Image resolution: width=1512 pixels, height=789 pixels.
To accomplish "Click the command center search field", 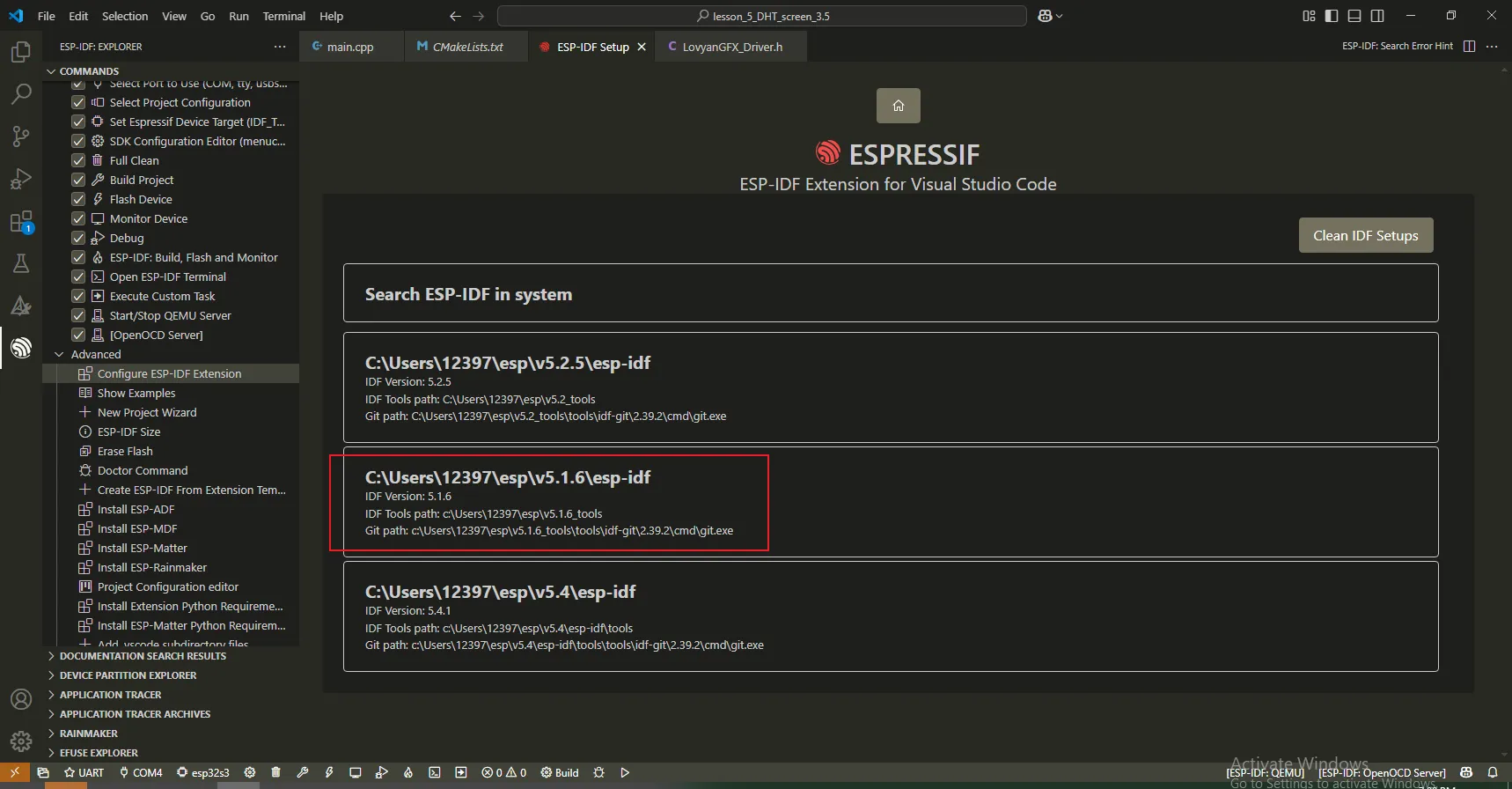I will pos(762,16).
